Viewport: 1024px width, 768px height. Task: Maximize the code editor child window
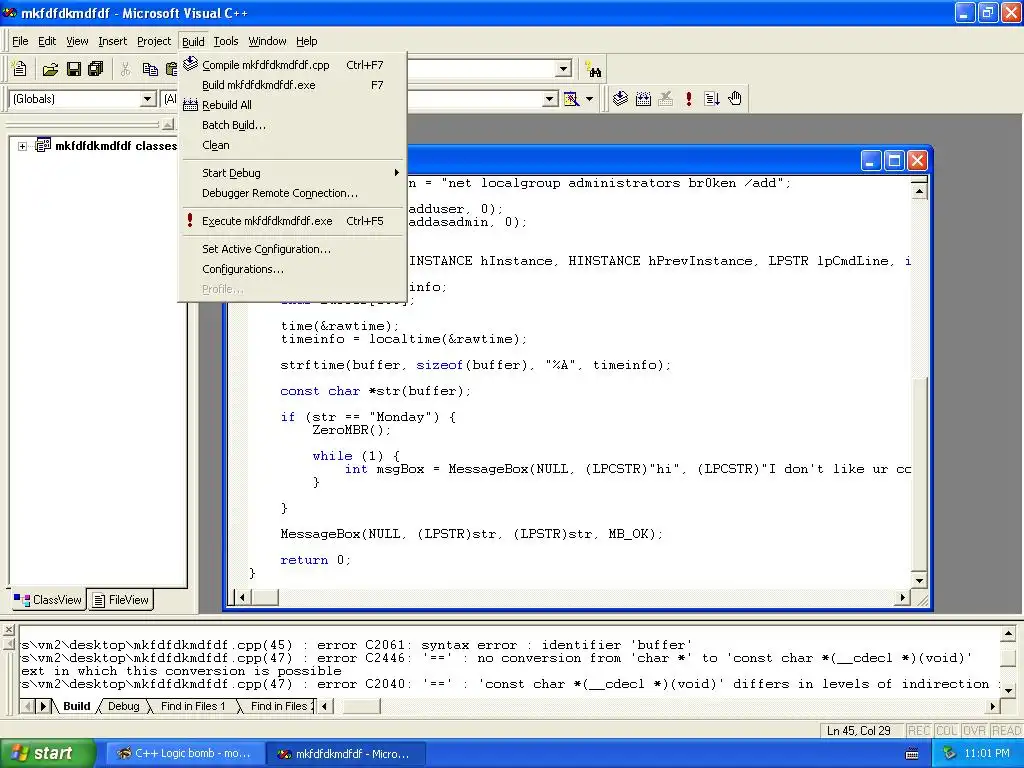click(x=894, y=161)
